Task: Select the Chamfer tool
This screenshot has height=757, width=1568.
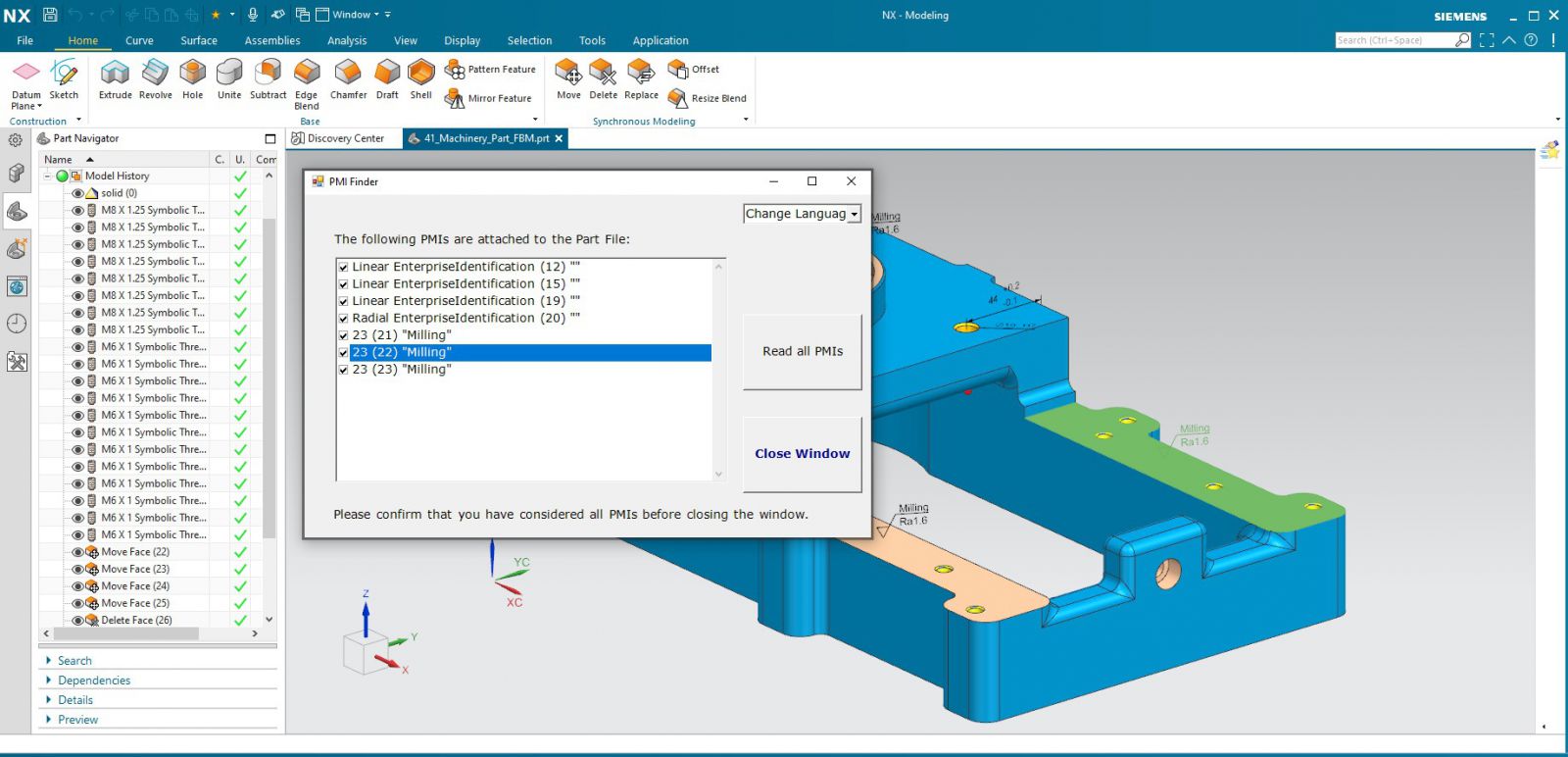Action: [x=348, y=78]
